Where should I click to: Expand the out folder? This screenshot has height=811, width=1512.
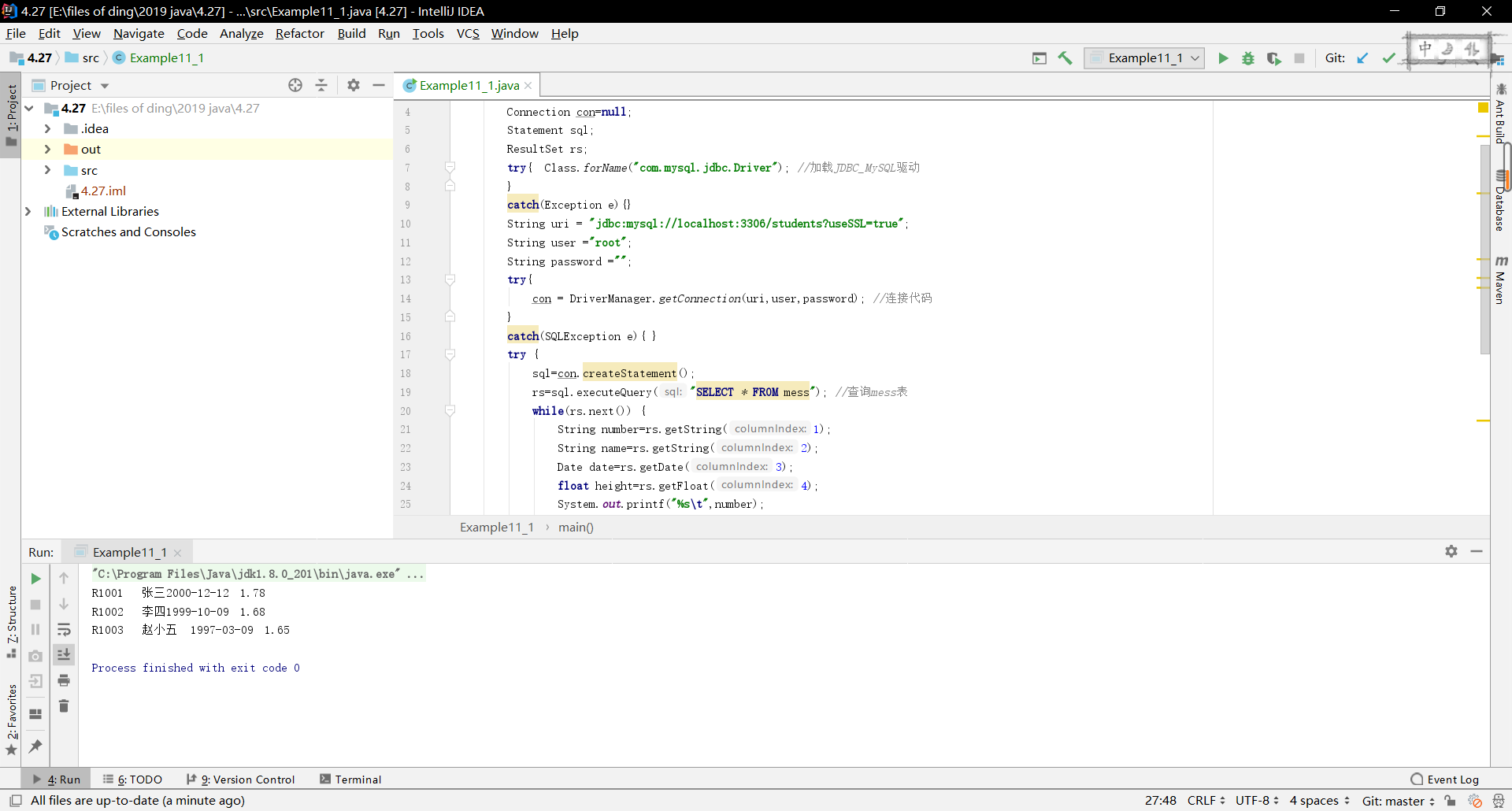click(x=47, y=149)
